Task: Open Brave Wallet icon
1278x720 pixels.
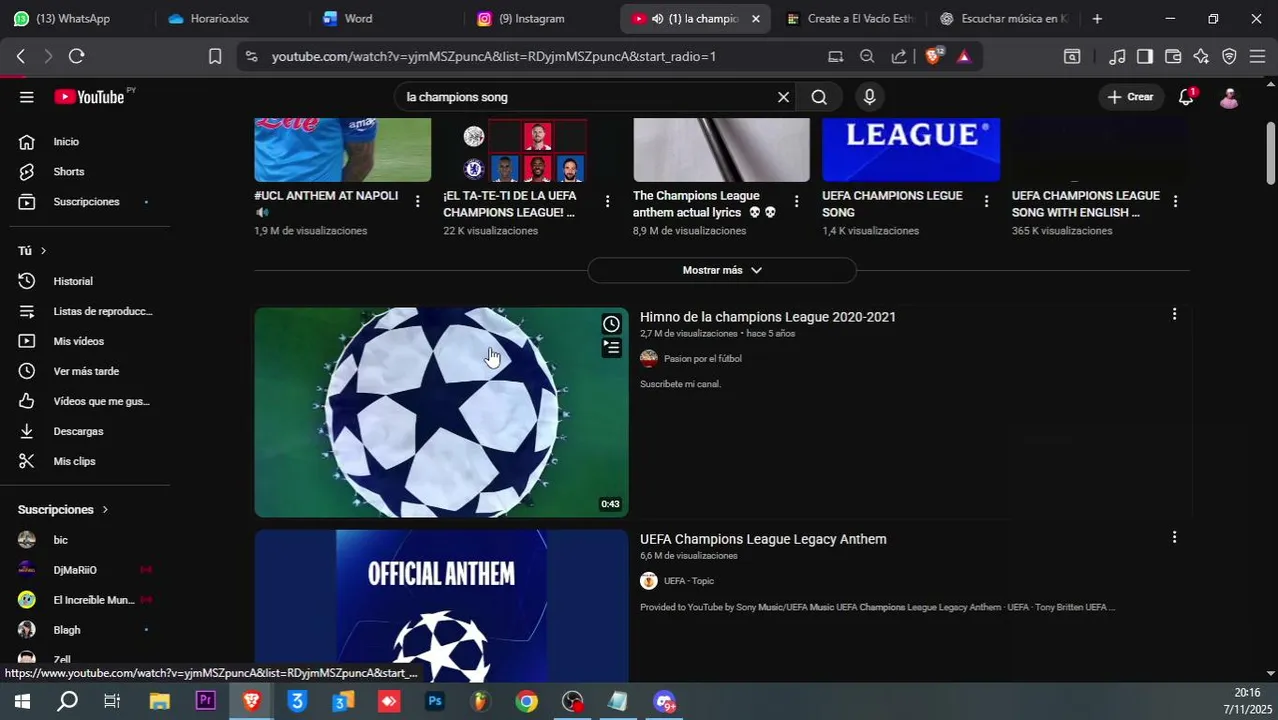Action: pyautogui.click(x=1173, y=57)
